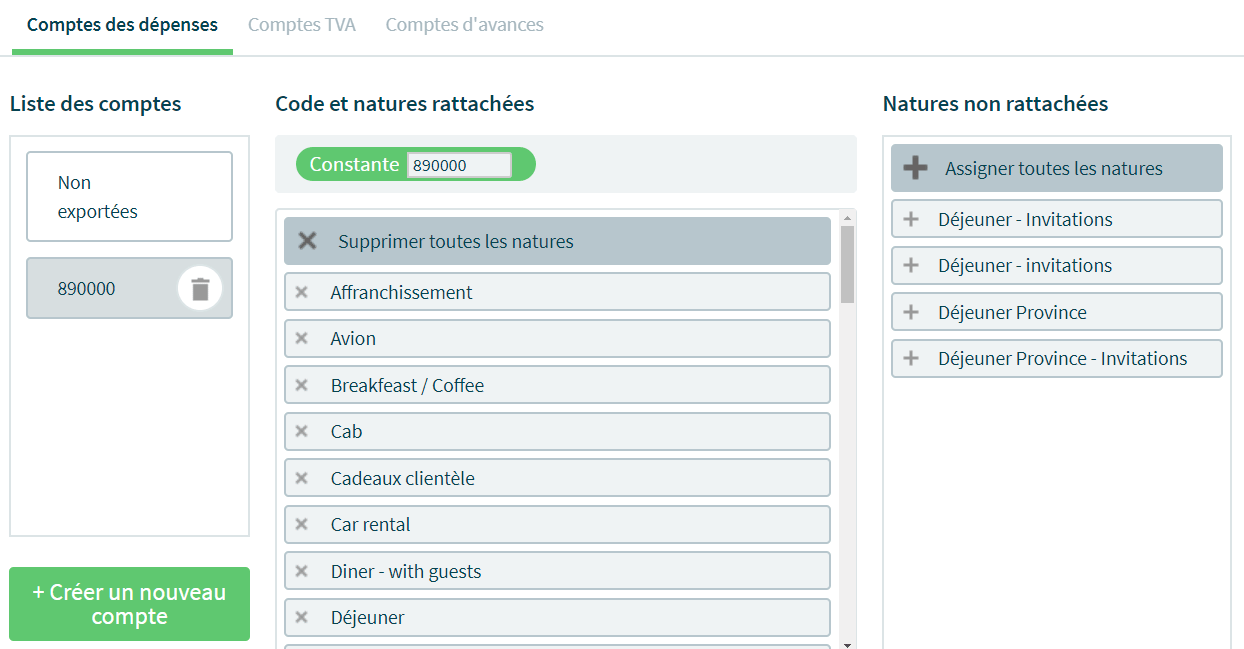Screen dimensions: 1244x649
Task: Click scrollbar down arrow in natures list
Action: [848, 644]
